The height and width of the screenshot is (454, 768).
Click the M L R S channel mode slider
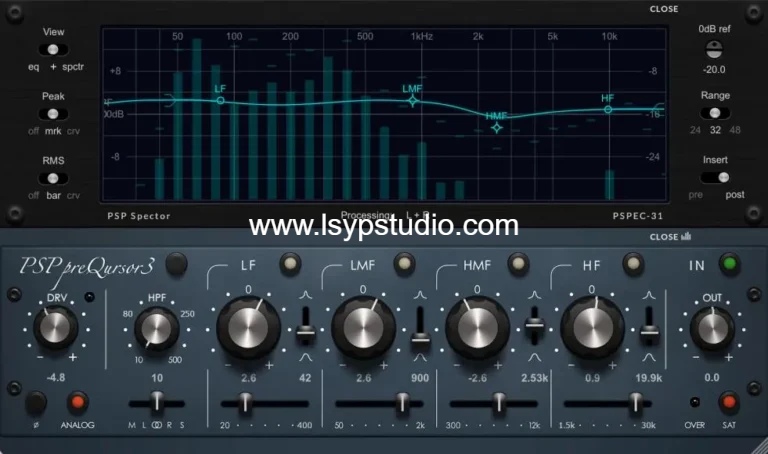coord(157,404)
